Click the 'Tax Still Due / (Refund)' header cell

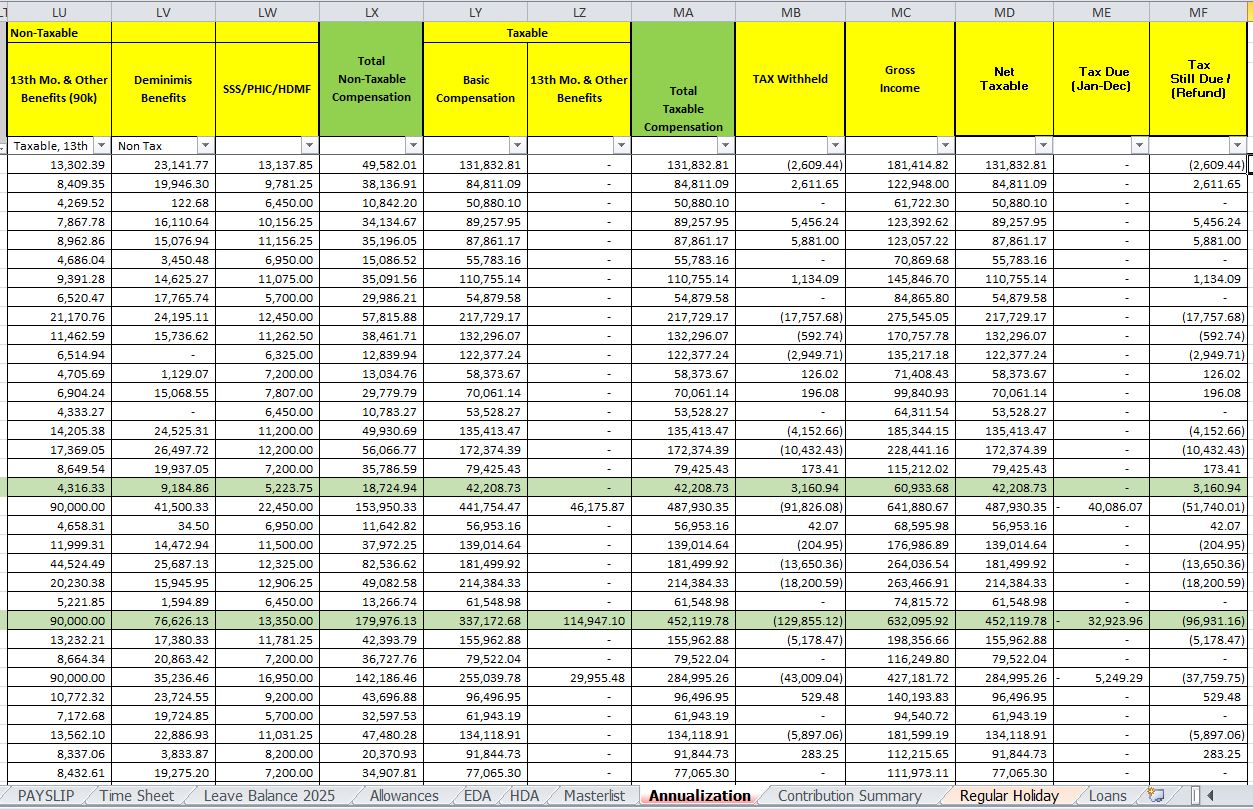(x=1199, y=79)
